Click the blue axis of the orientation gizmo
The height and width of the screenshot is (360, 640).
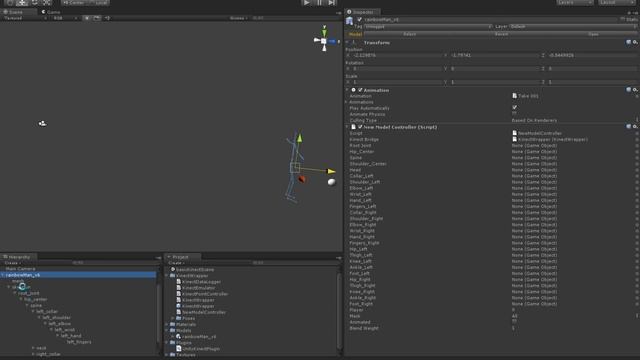click(x=332, y=41)
